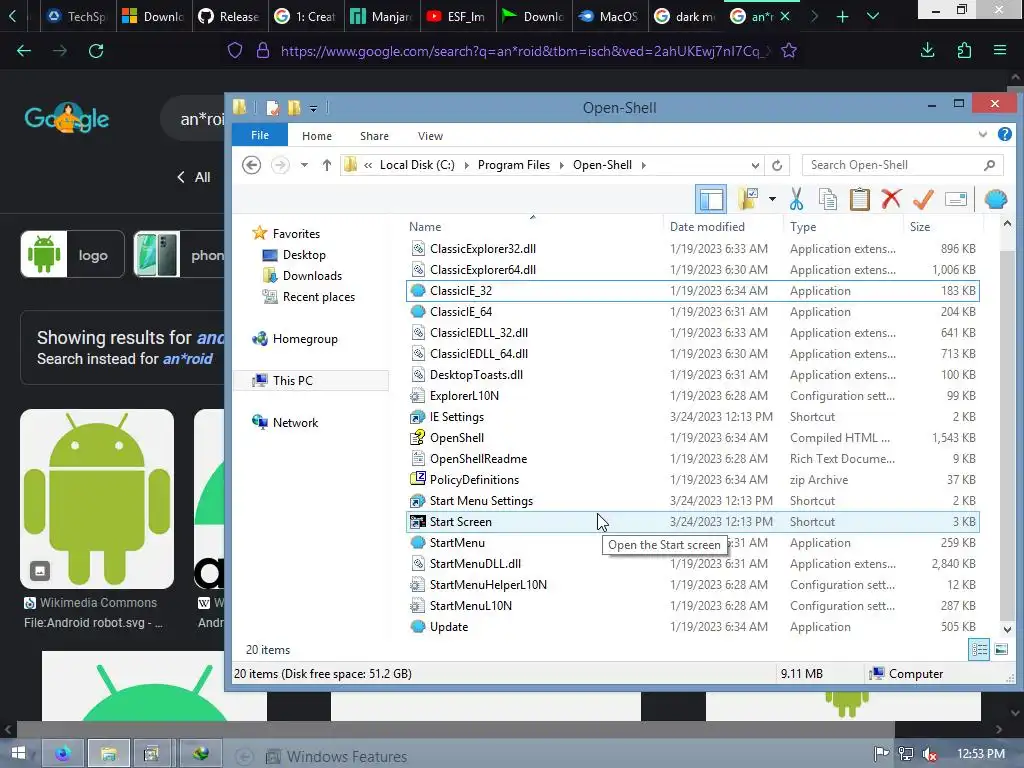
Task: Click the an*roid search instead link
Action: [x=187, y=359]
